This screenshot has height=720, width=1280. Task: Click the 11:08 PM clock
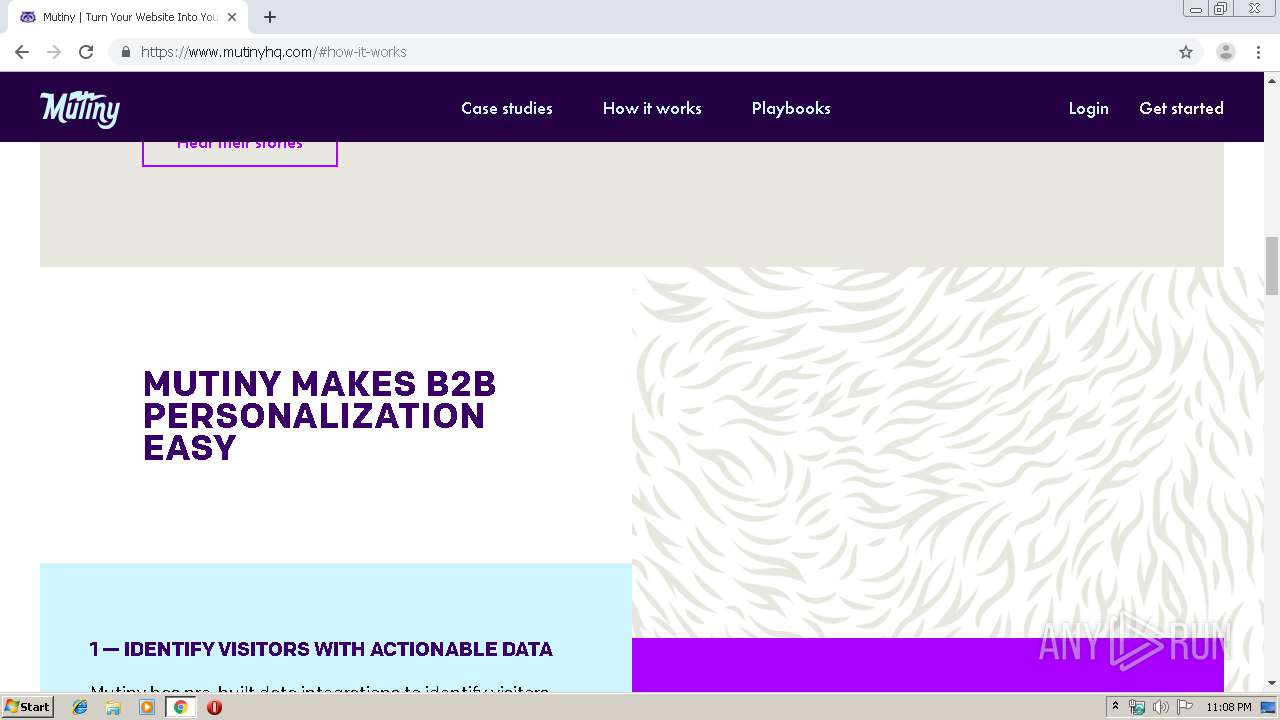tap(1229, 707)
